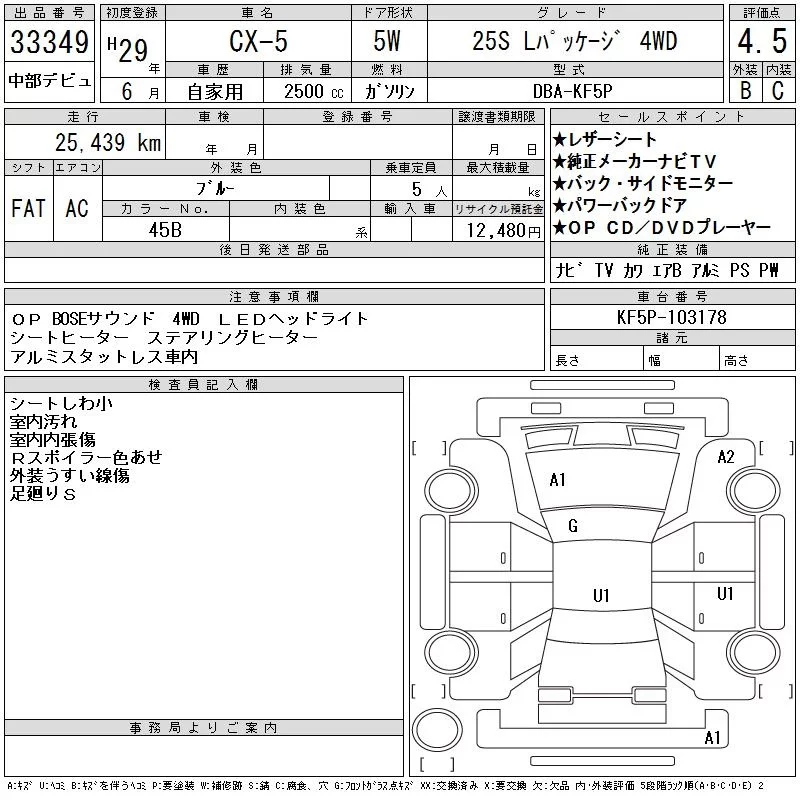800x800 pixels.
Task: Select inspector note Rスポイラー色あせ
Action: coord(86,457)
